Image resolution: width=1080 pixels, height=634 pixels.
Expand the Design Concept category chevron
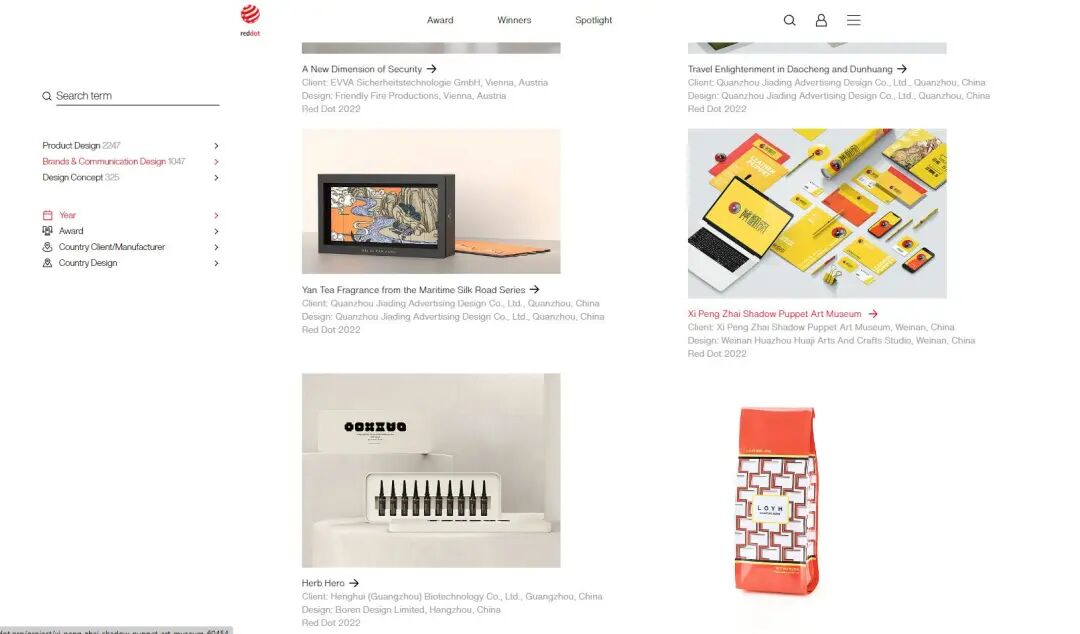(216, 178)
